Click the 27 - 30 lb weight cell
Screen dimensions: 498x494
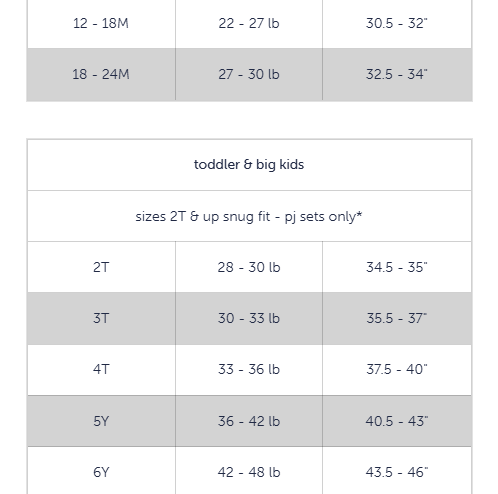click(249, 74)
